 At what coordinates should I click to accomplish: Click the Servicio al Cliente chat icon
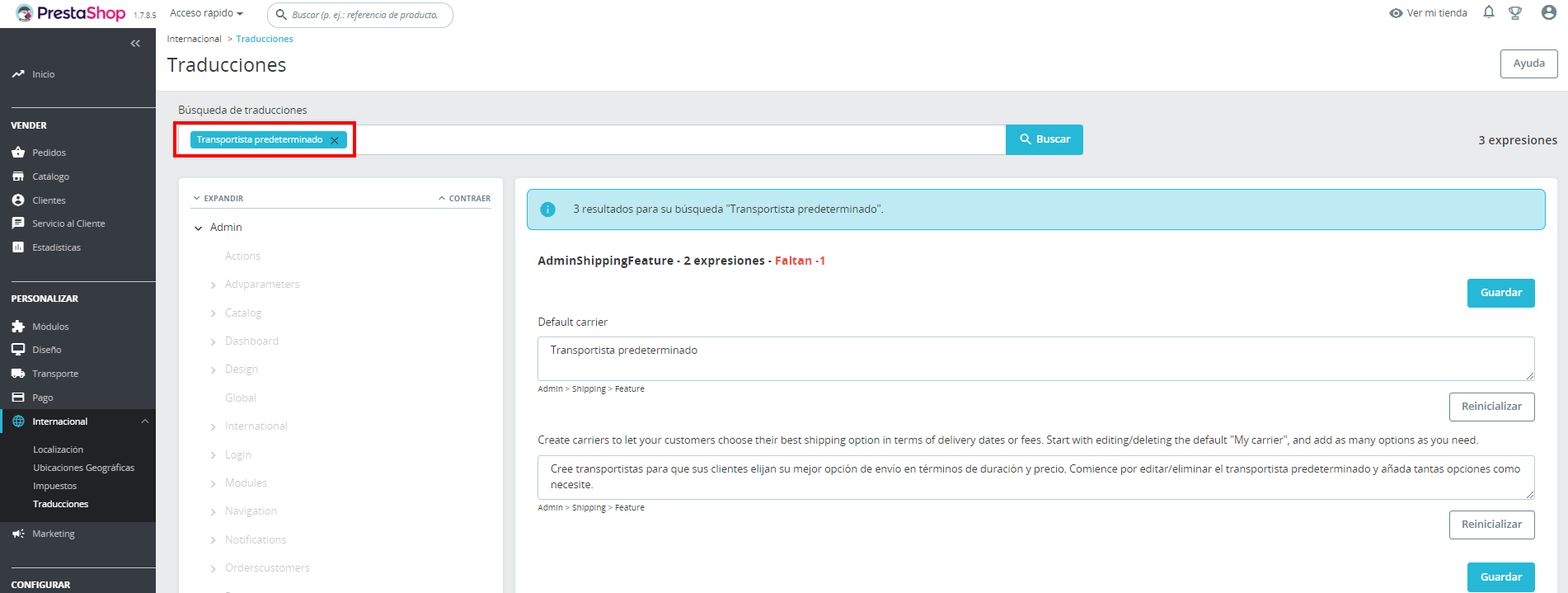click(18, 224)
